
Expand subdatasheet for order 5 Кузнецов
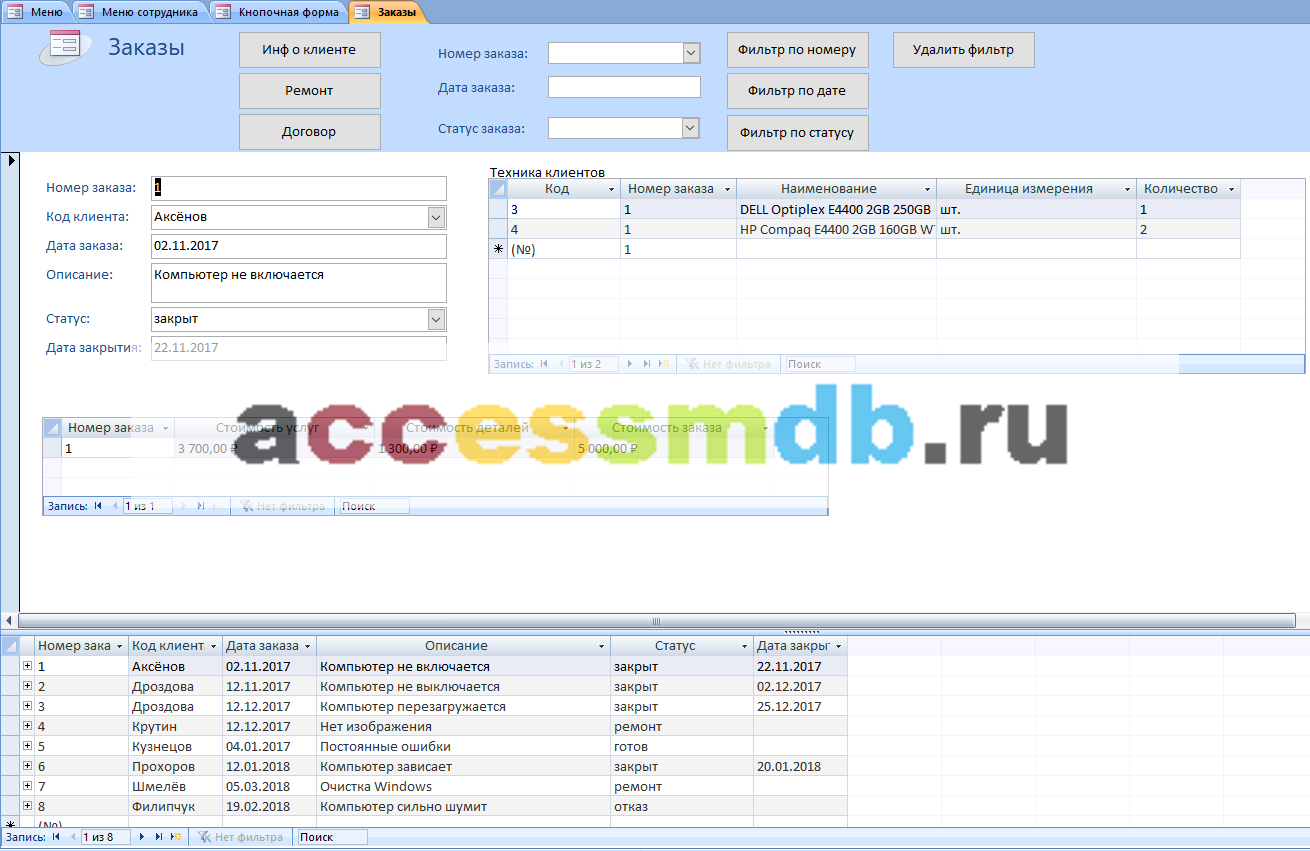27,746
